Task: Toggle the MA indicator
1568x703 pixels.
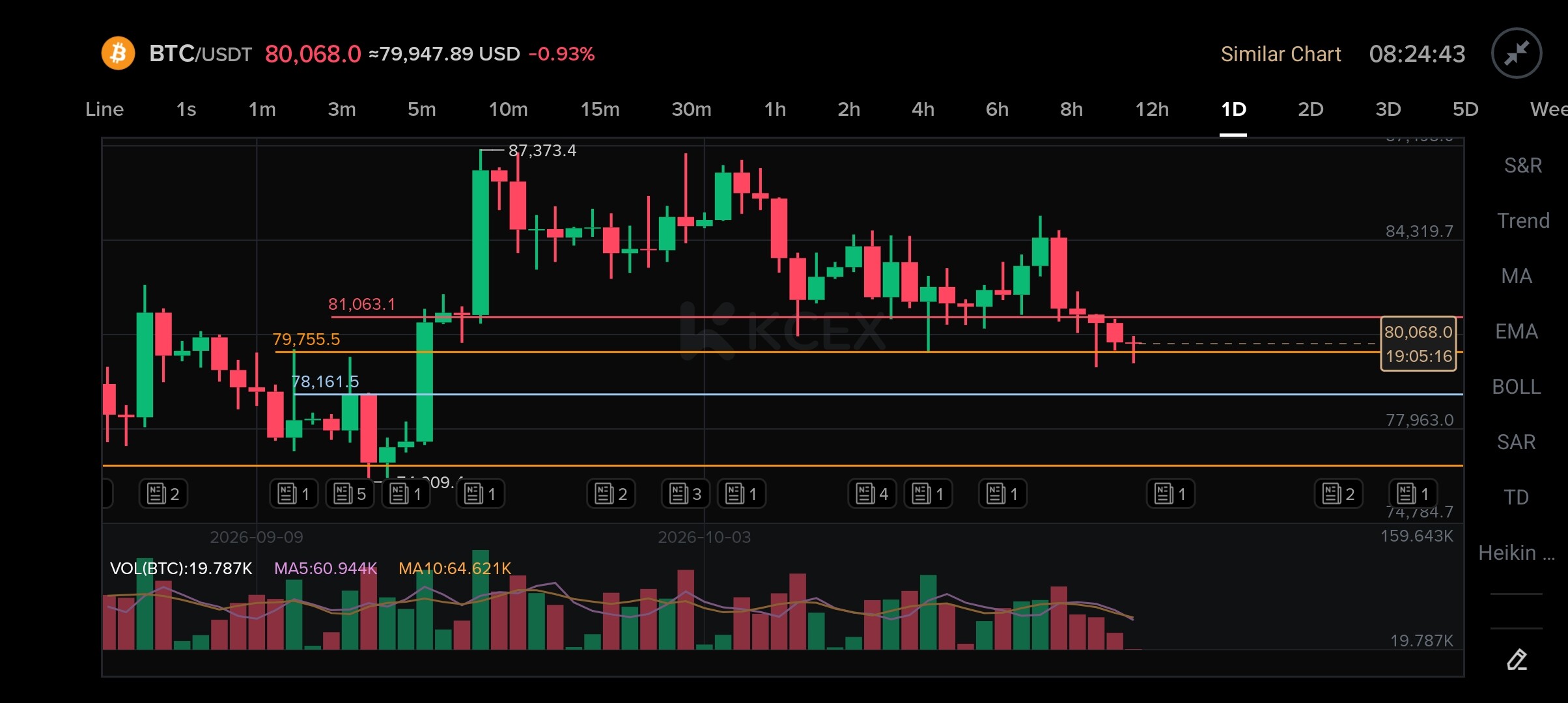Action: tap(1517, 276)
